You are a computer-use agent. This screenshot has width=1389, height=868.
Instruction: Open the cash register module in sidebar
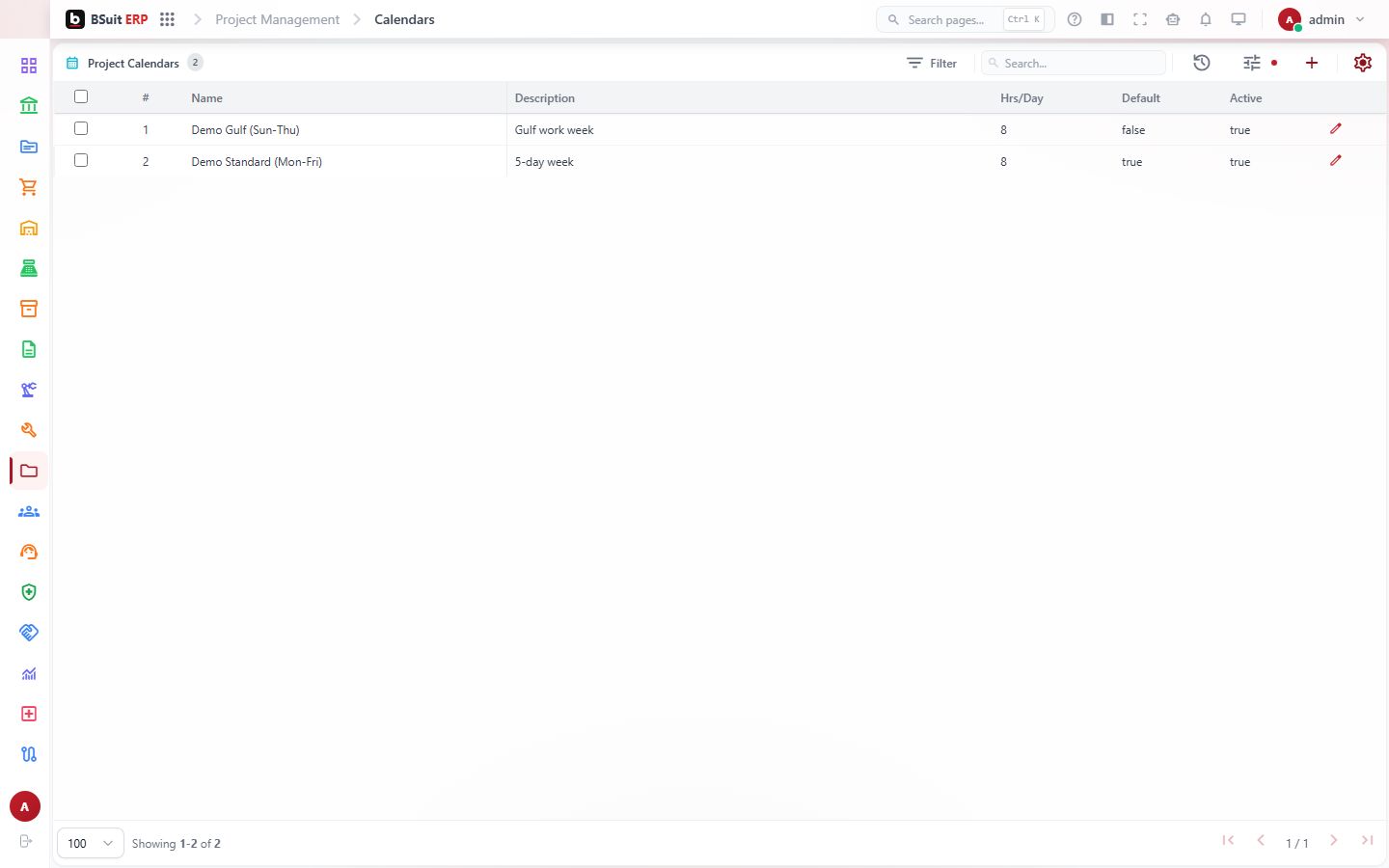[x=29, y=268]
